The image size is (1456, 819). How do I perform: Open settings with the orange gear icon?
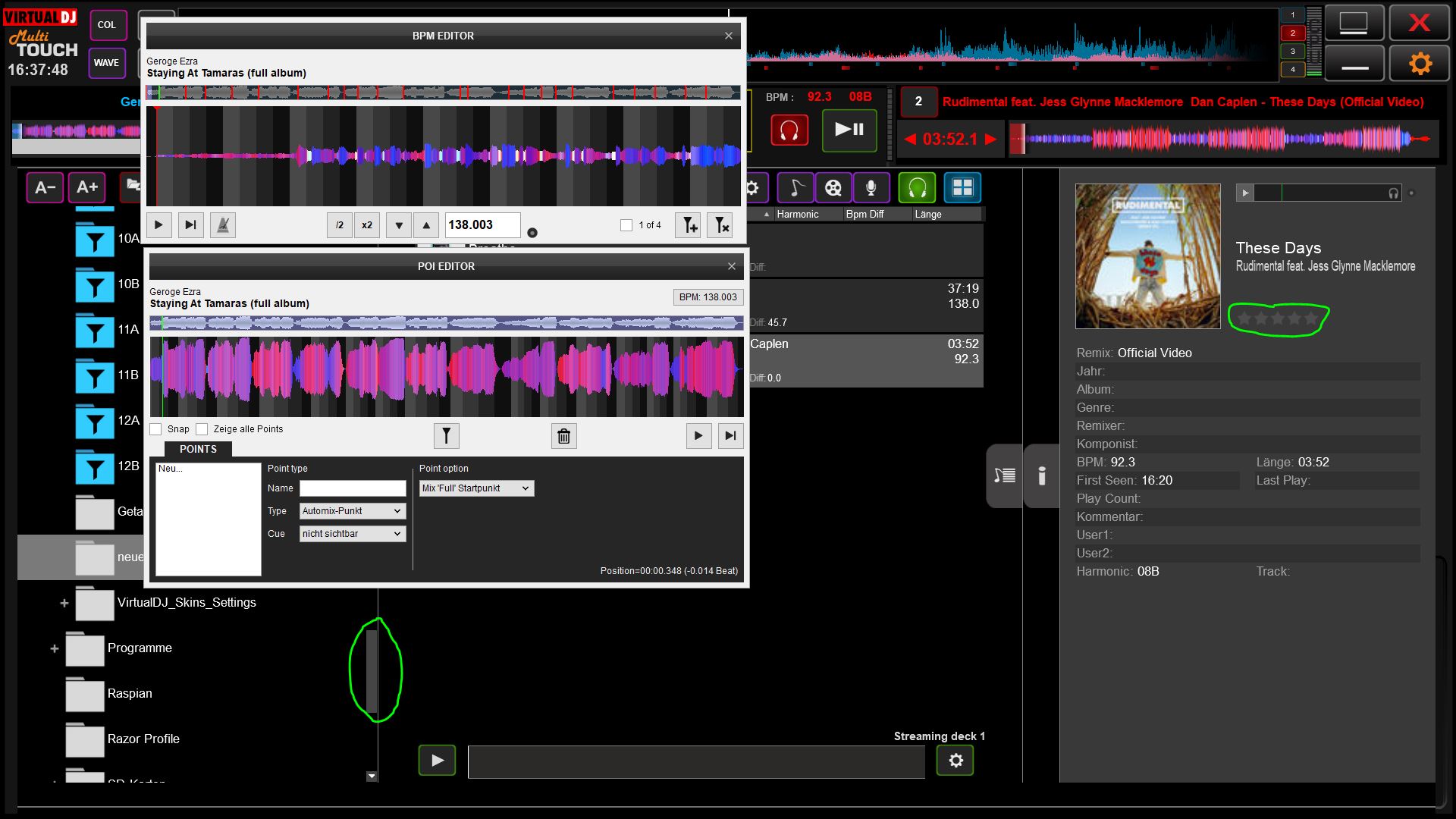point(1420,63)
